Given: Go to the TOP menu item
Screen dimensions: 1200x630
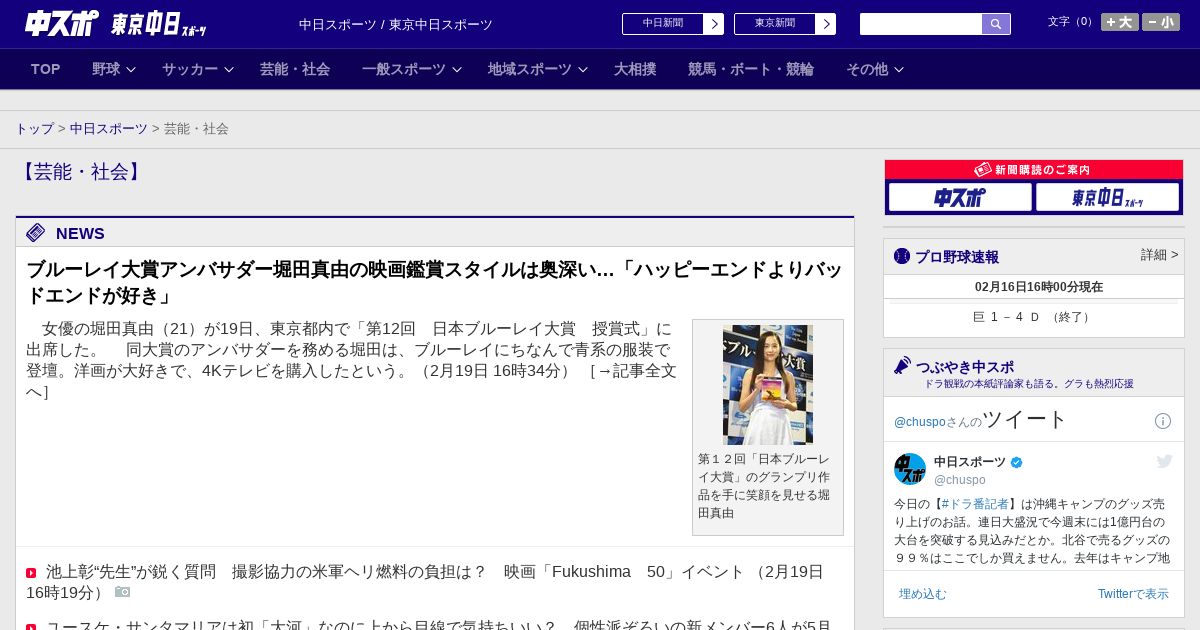Looking at the screenshot, I should click(x=46, y=69).
